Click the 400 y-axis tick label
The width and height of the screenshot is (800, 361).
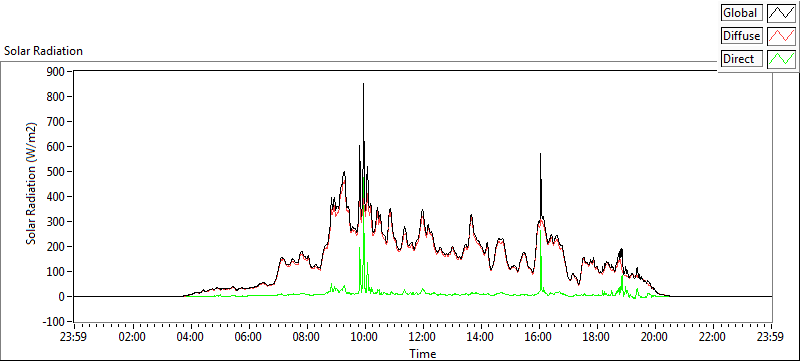point(55,196)
